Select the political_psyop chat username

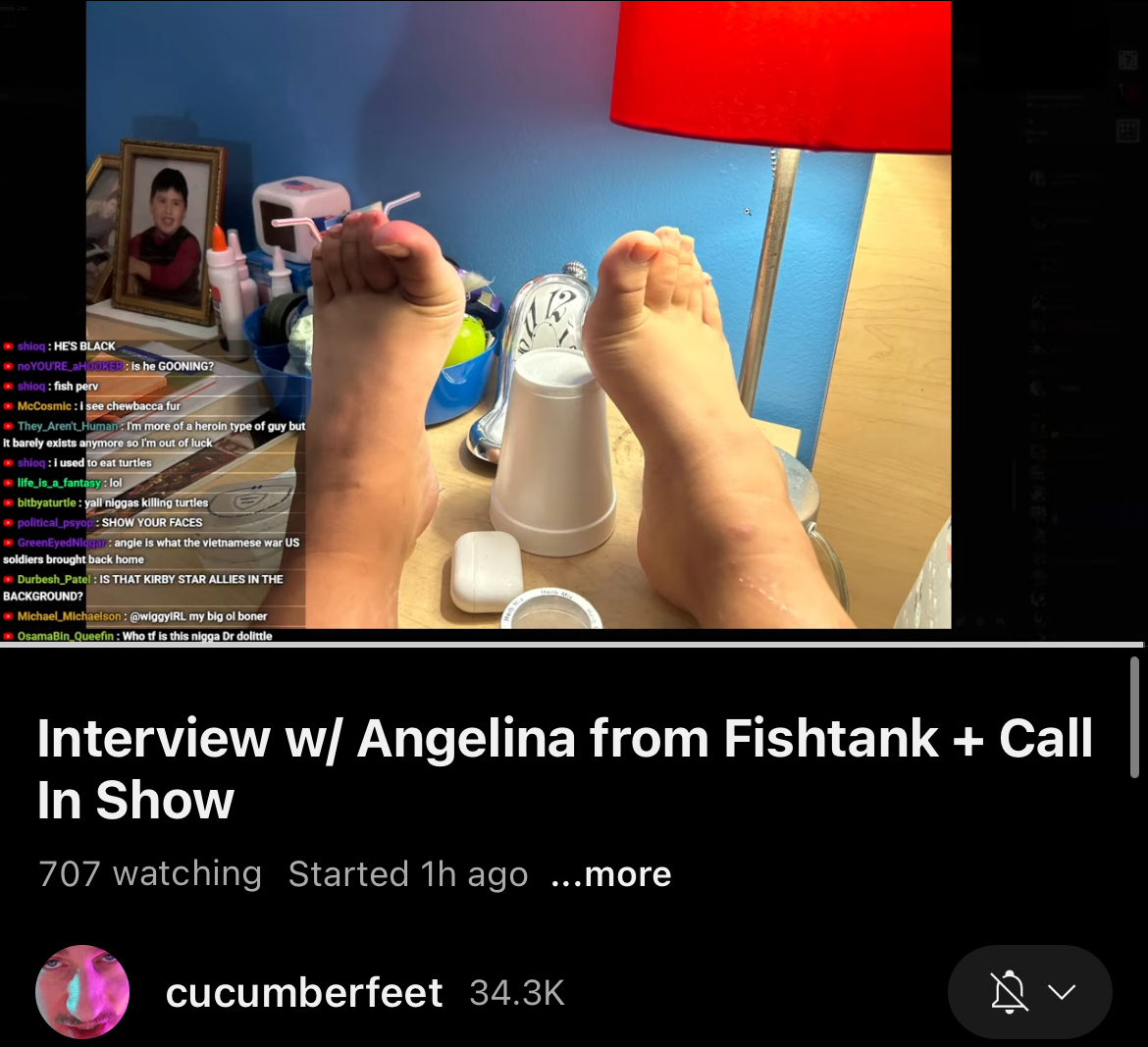55,523
